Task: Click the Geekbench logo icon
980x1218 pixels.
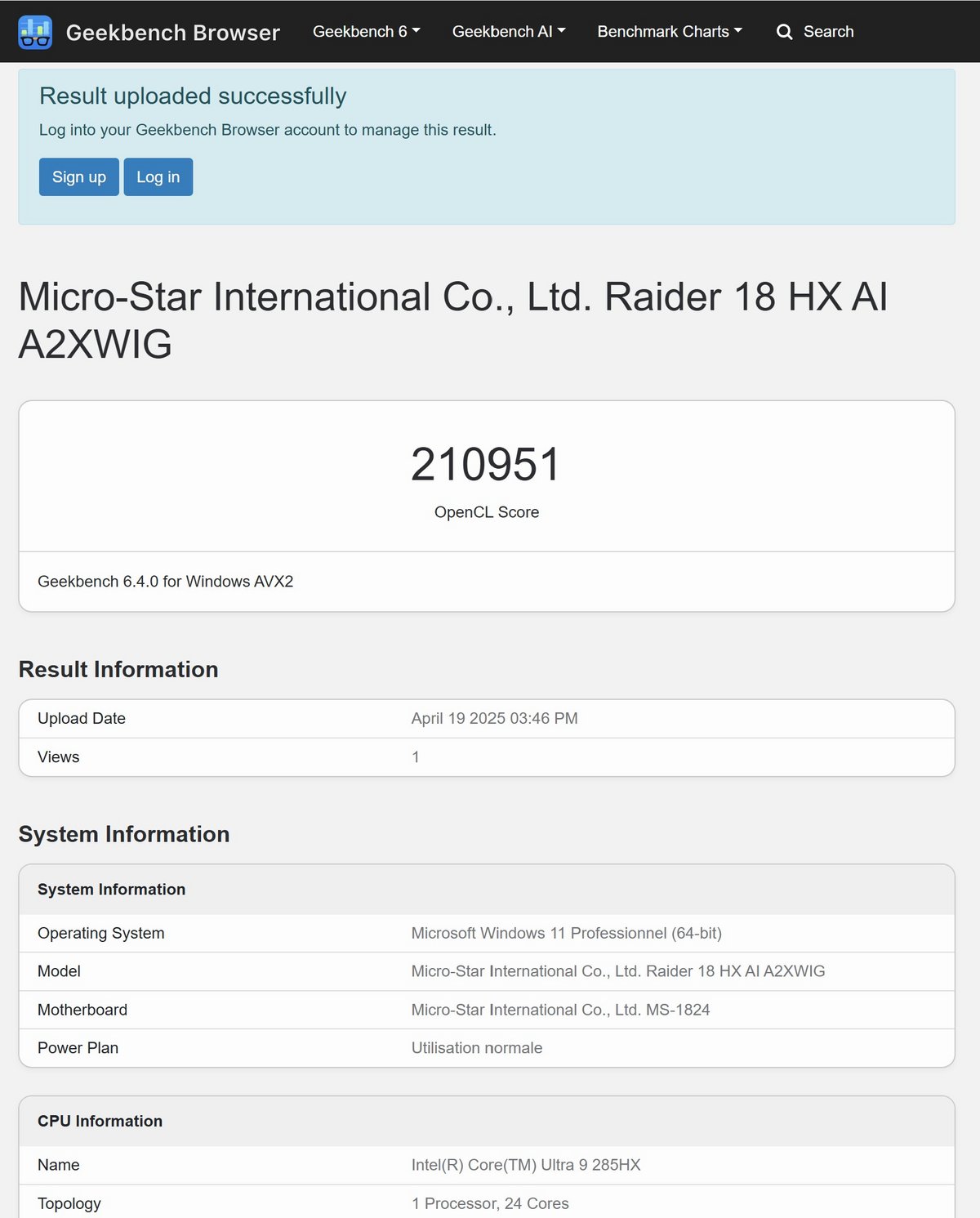Action: point(35,32)
